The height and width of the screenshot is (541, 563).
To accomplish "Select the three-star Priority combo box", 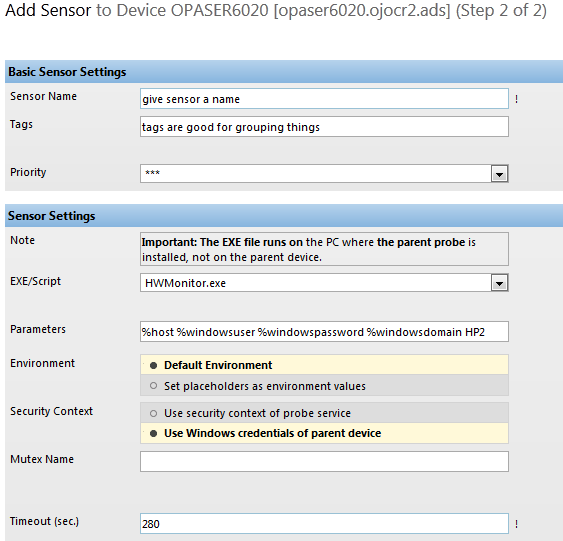I will 324,174.
